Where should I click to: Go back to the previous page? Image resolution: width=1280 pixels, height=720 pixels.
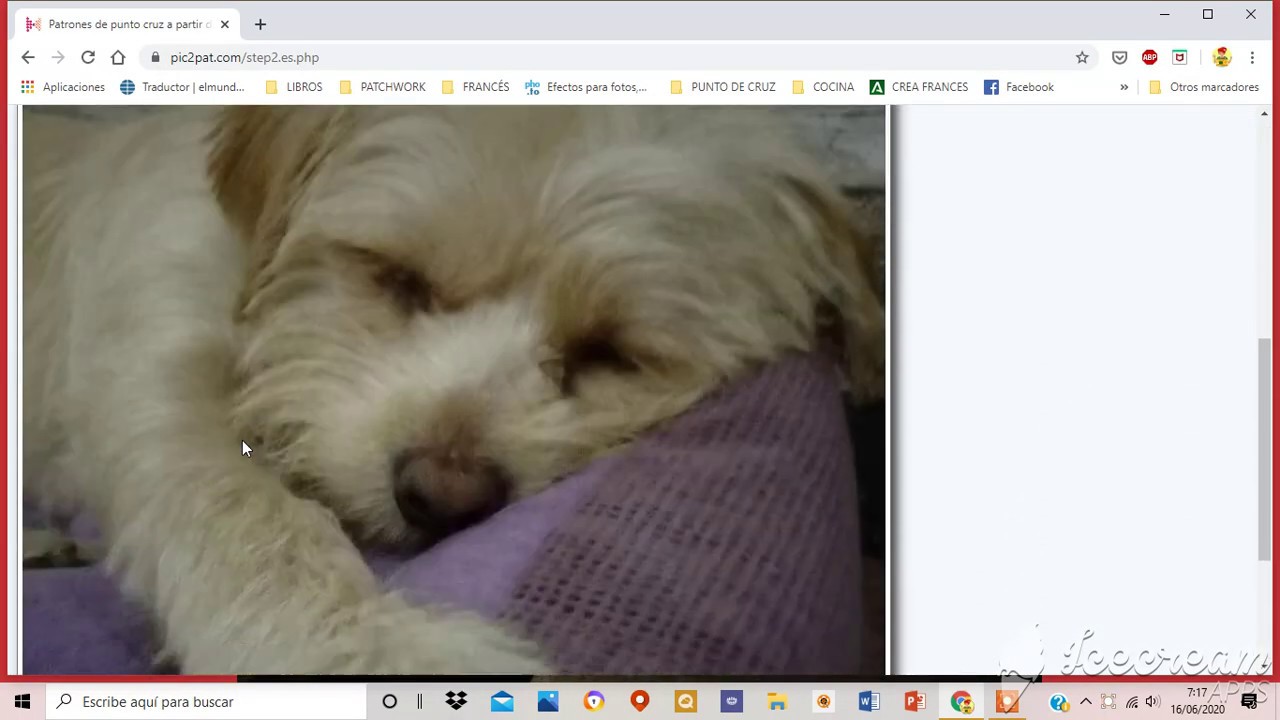(x=28, y=57)
